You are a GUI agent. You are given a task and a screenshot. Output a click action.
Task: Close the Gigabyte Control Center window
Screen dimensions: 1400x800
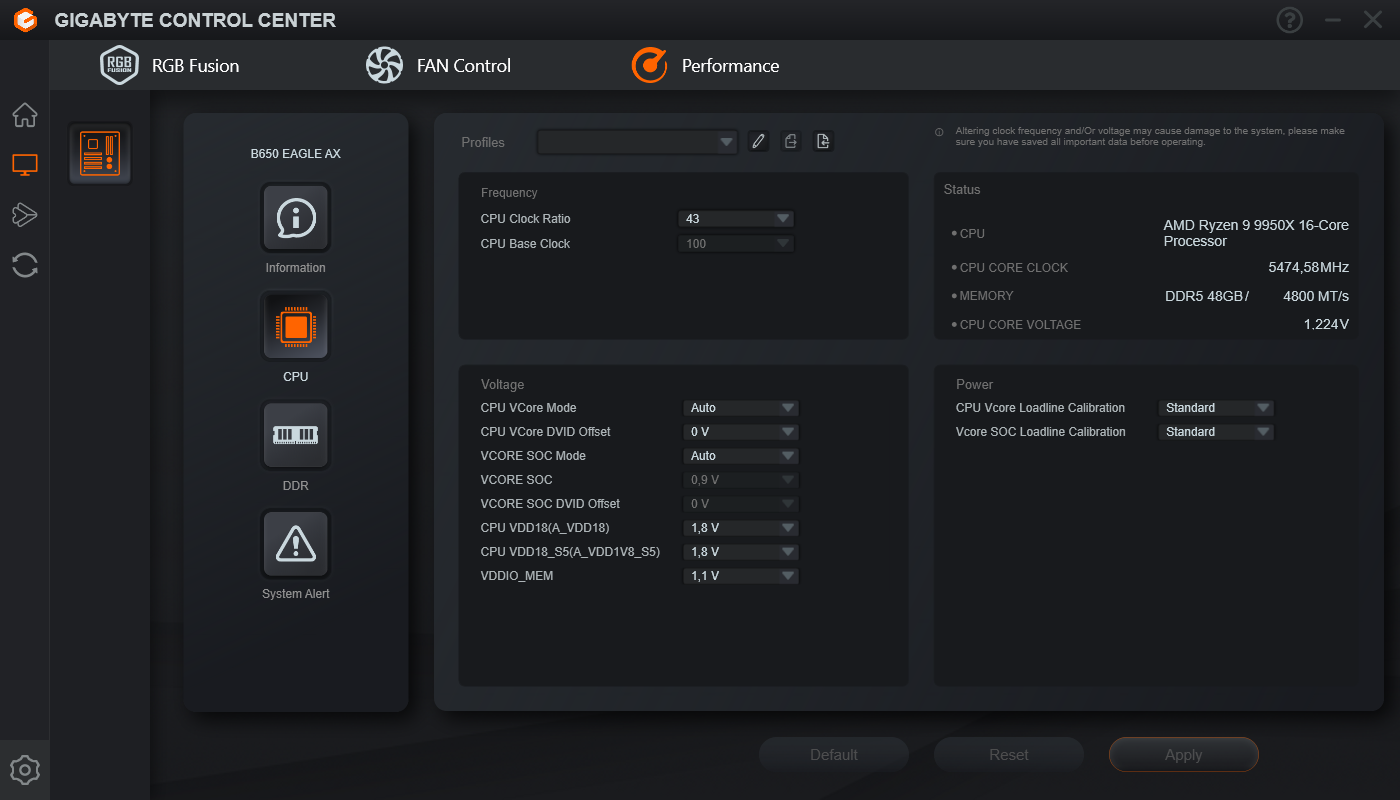click(1373, 20)
